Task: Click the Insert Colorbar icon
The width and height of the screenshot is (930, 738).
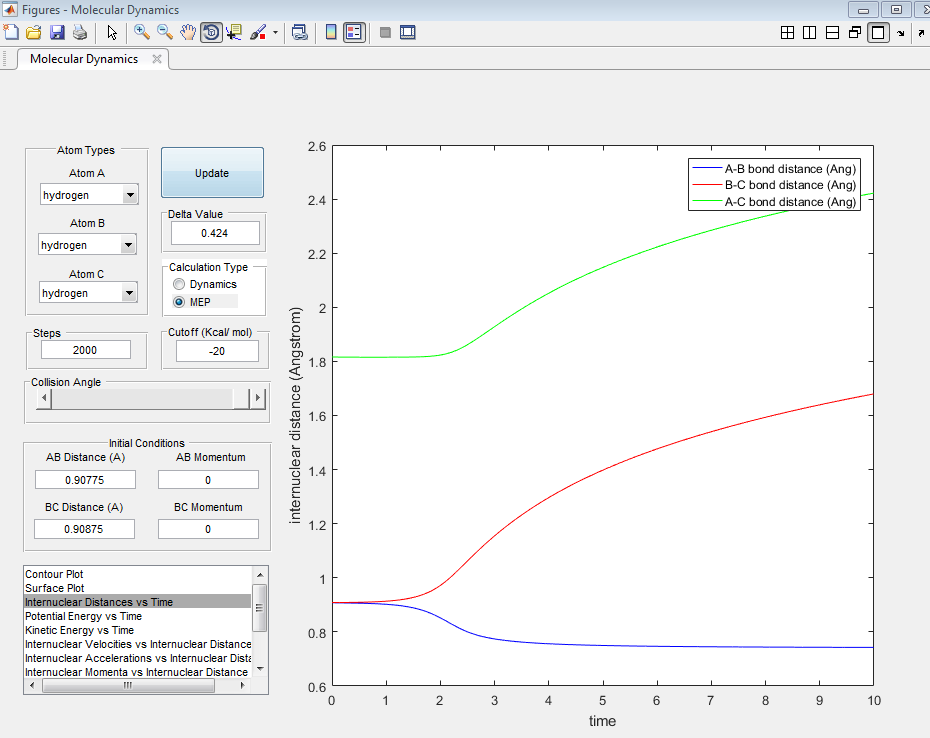Action: 330,32
